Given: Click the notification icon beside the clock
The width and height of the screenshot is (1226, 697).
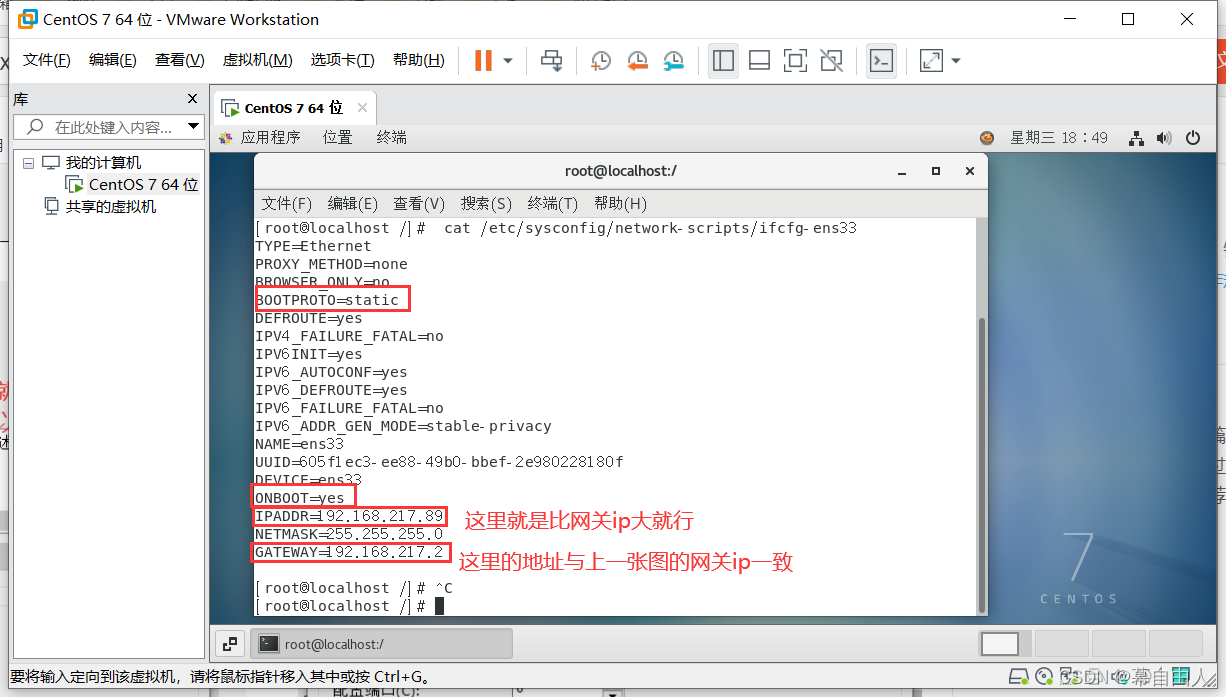Looking at the screenshot, I should [987, 138].
